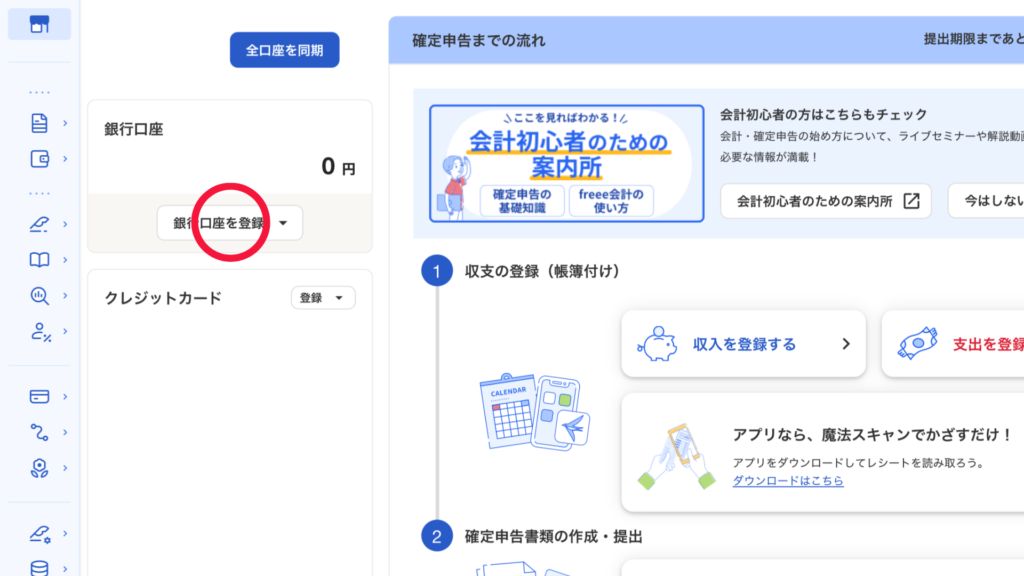1024x576 pixels.
Task: Expand the chevron beside the document icon
Action: click(x=65, y=123)
